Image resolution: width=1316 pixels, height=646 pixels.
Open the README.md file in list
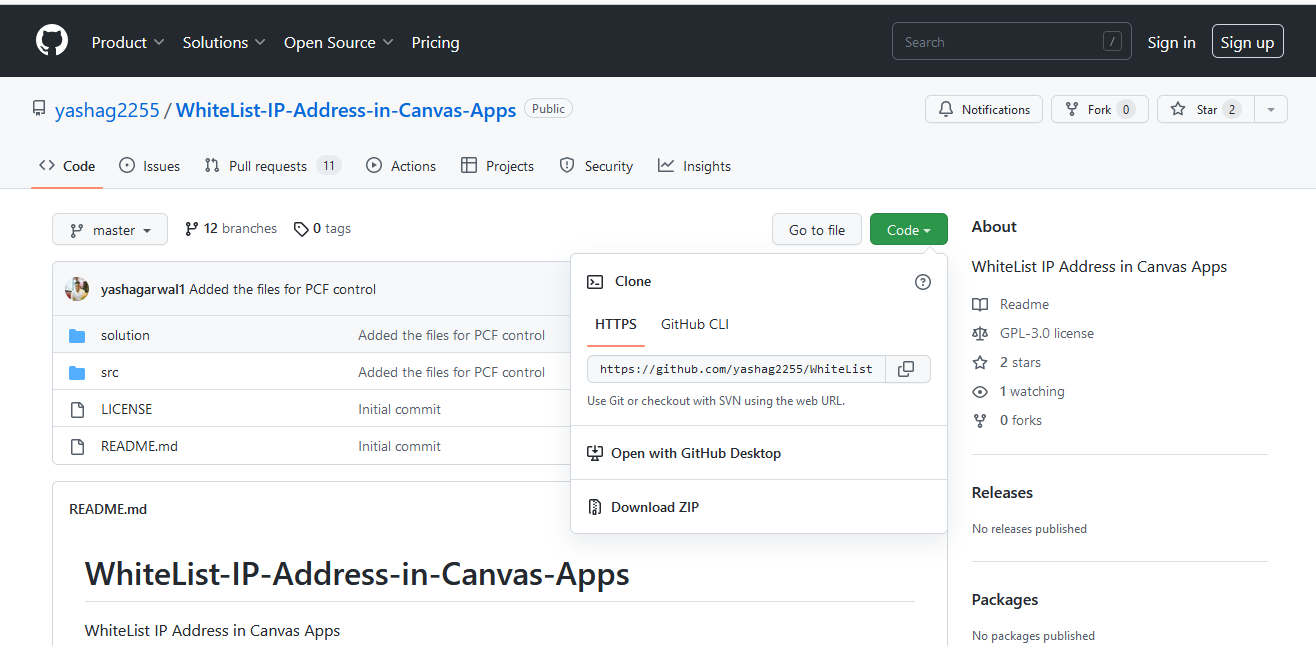click(139, 446)
